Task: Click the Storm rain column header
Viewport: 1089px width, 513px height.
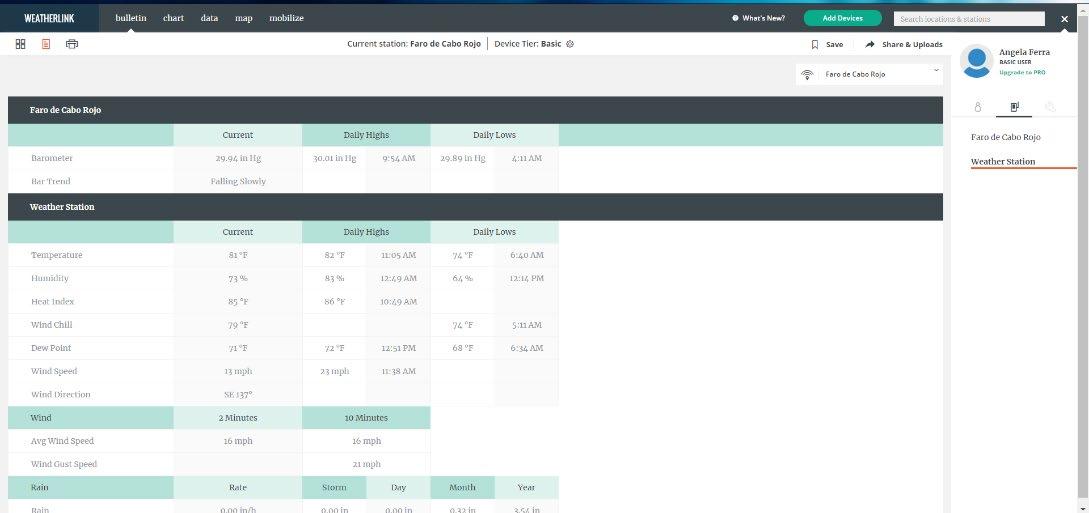Action: [x=334, y=487]
